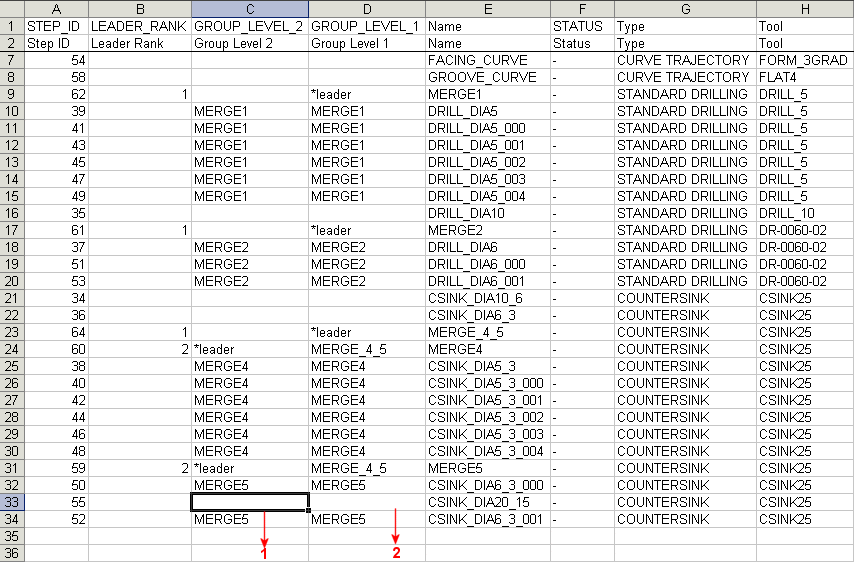Select the column C header

click(250, 9)
